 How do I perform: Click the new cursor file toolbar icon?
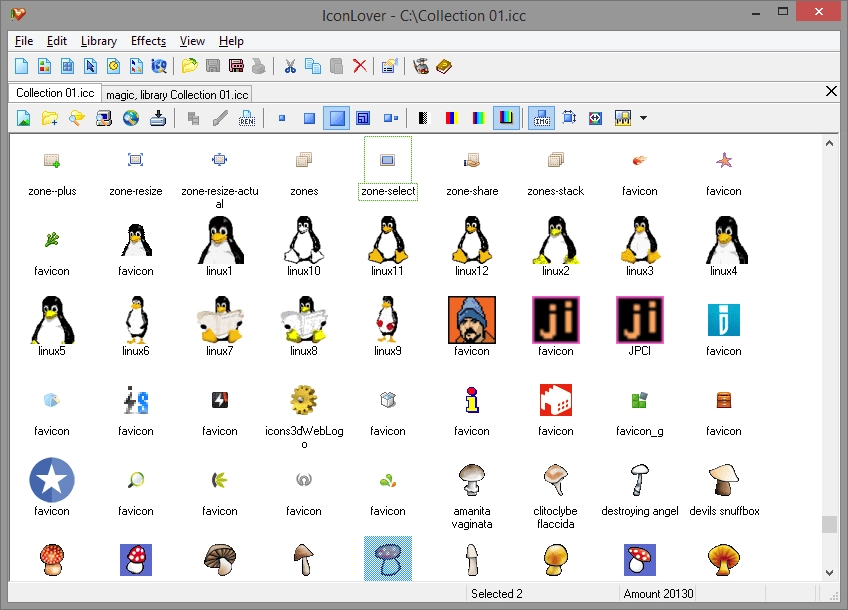click(x=90, y=67)
